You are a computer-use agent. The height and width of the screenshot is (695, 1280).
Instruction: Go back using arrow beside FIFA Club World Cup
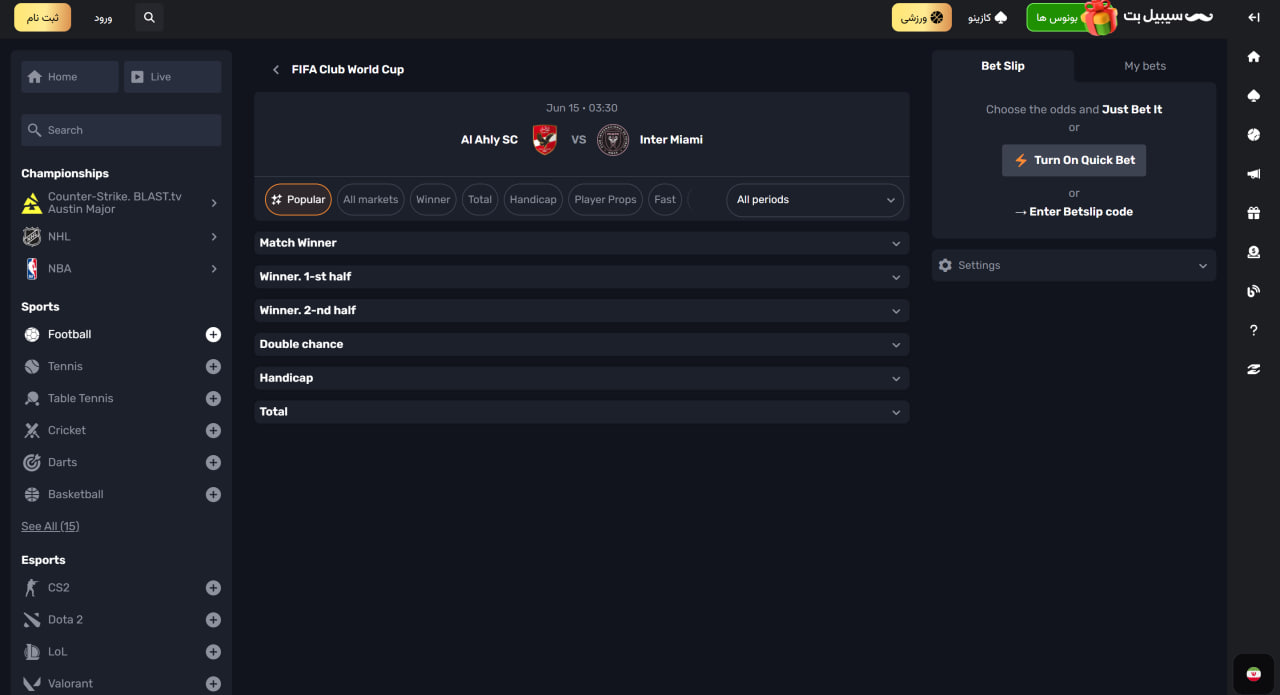276,70
